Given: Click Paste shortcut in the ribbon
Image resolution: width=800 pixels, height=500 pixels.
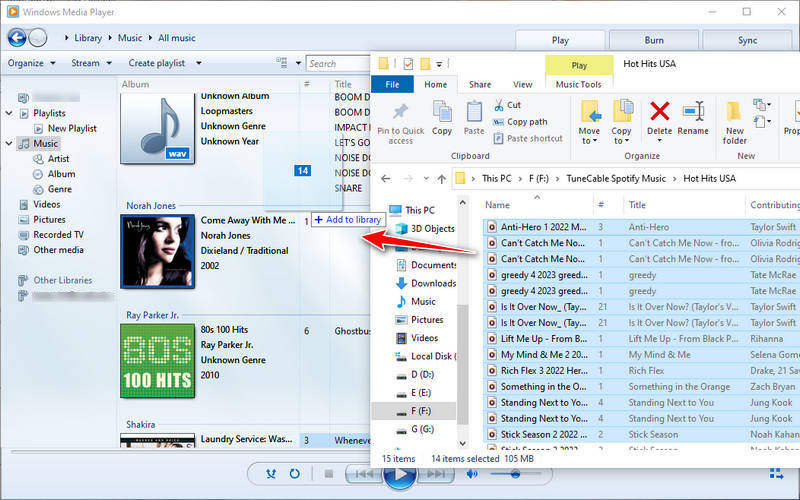Looking at the screenshot, I should (528, 138).
